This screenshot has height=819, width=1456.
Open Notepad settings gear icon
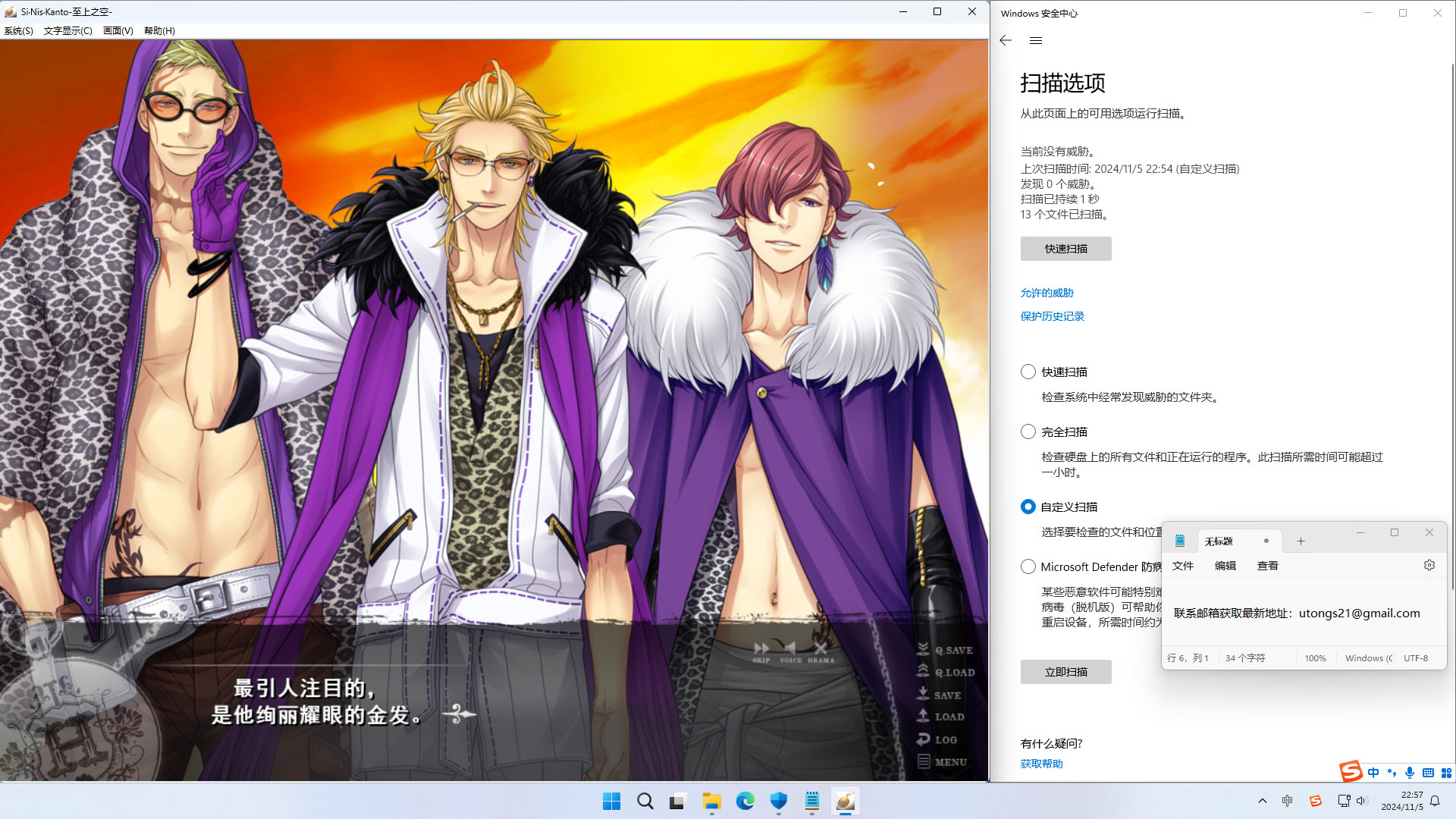pyautogui.click(x=1429, y=566)
